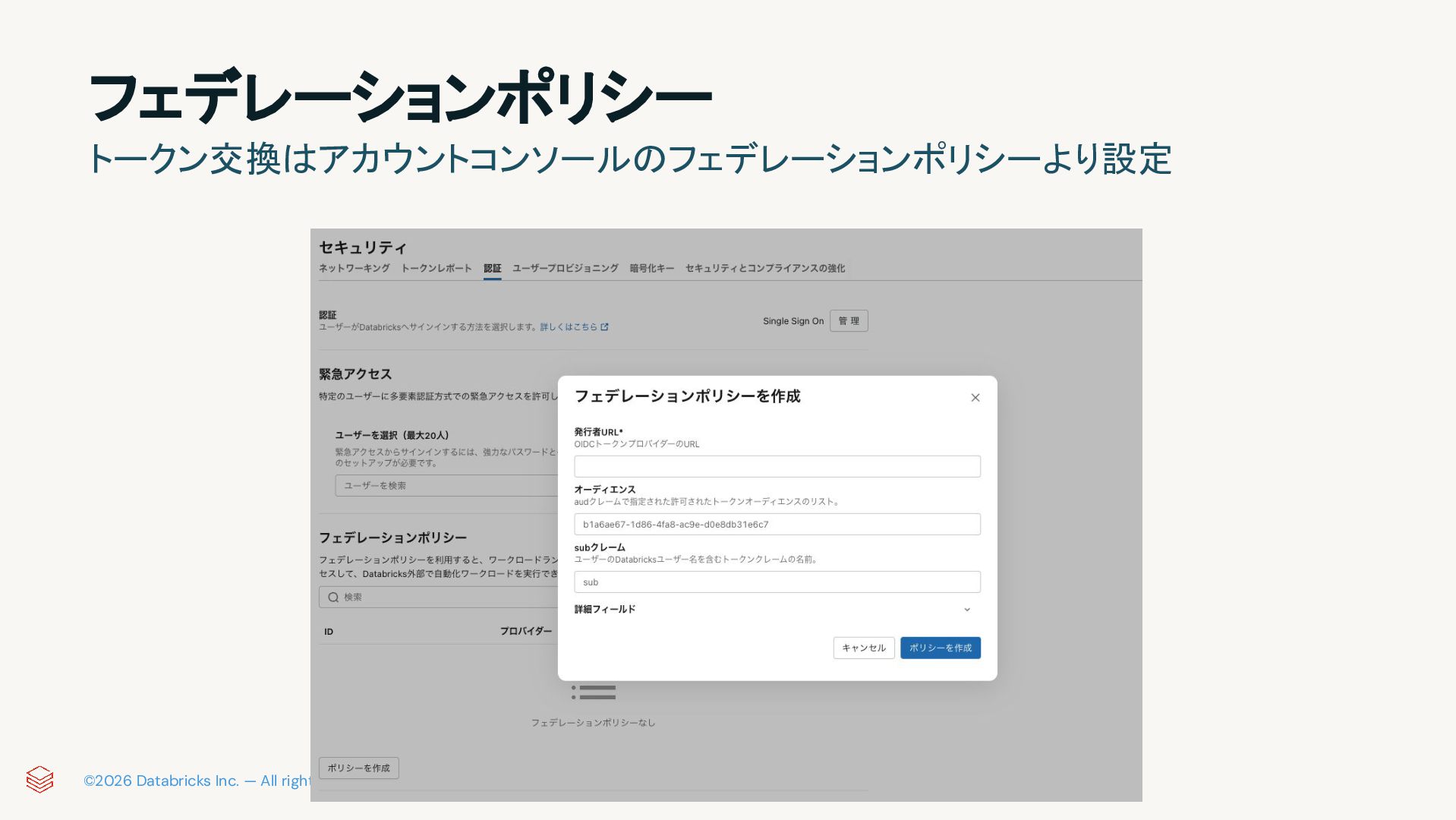Click Single Sign On label

click(x=793, y=321)
